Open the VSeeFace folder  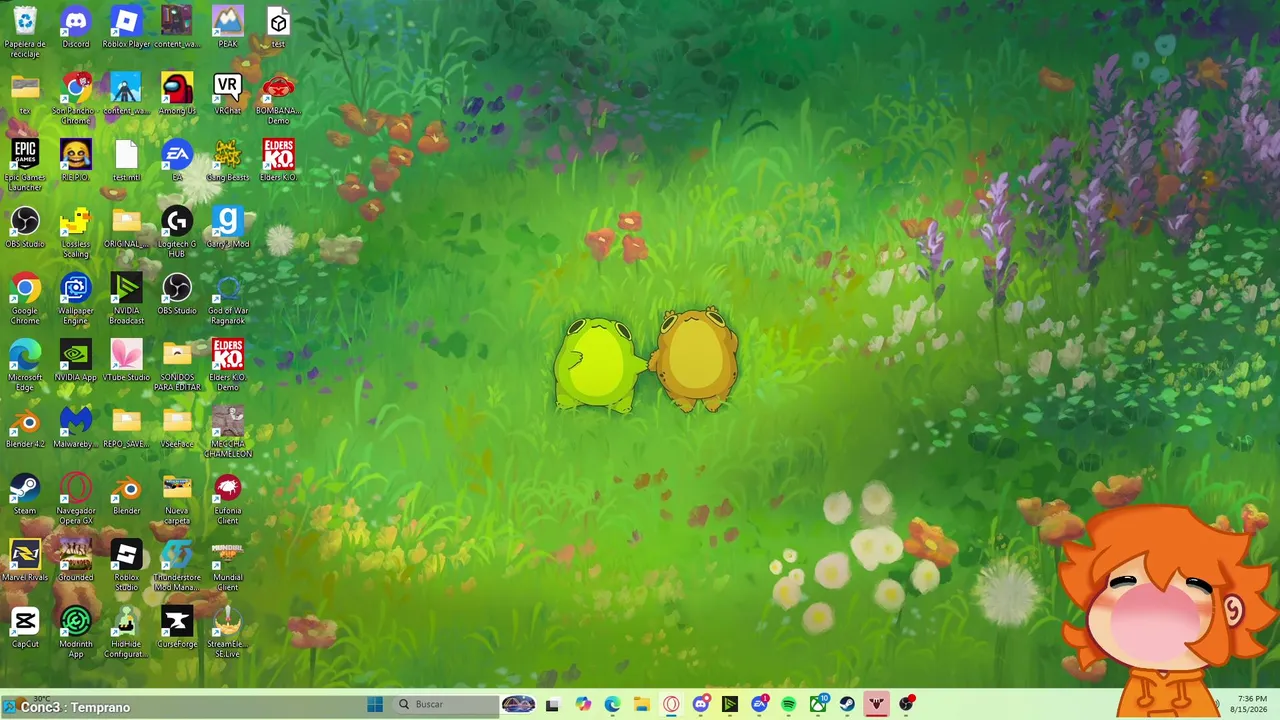[x=177, y=428]
